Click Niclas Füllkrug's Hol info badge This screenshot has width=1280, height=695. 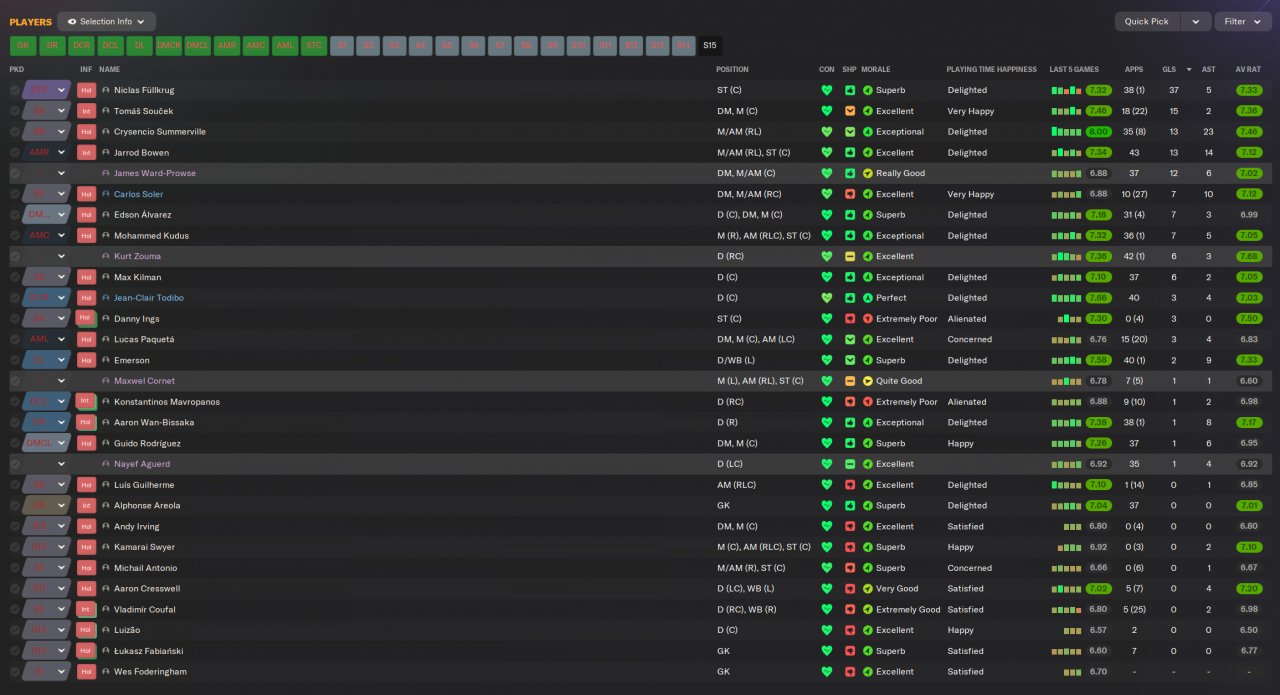(x=86, y=90)
